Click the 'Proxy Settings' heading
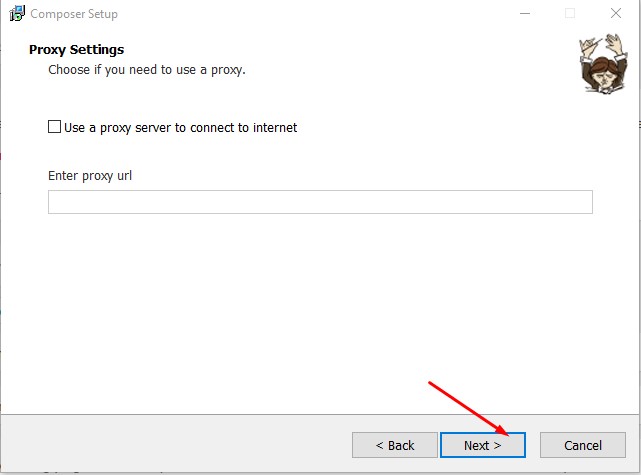The width and height of the screenshot is (641, 475). click(76, 50)
